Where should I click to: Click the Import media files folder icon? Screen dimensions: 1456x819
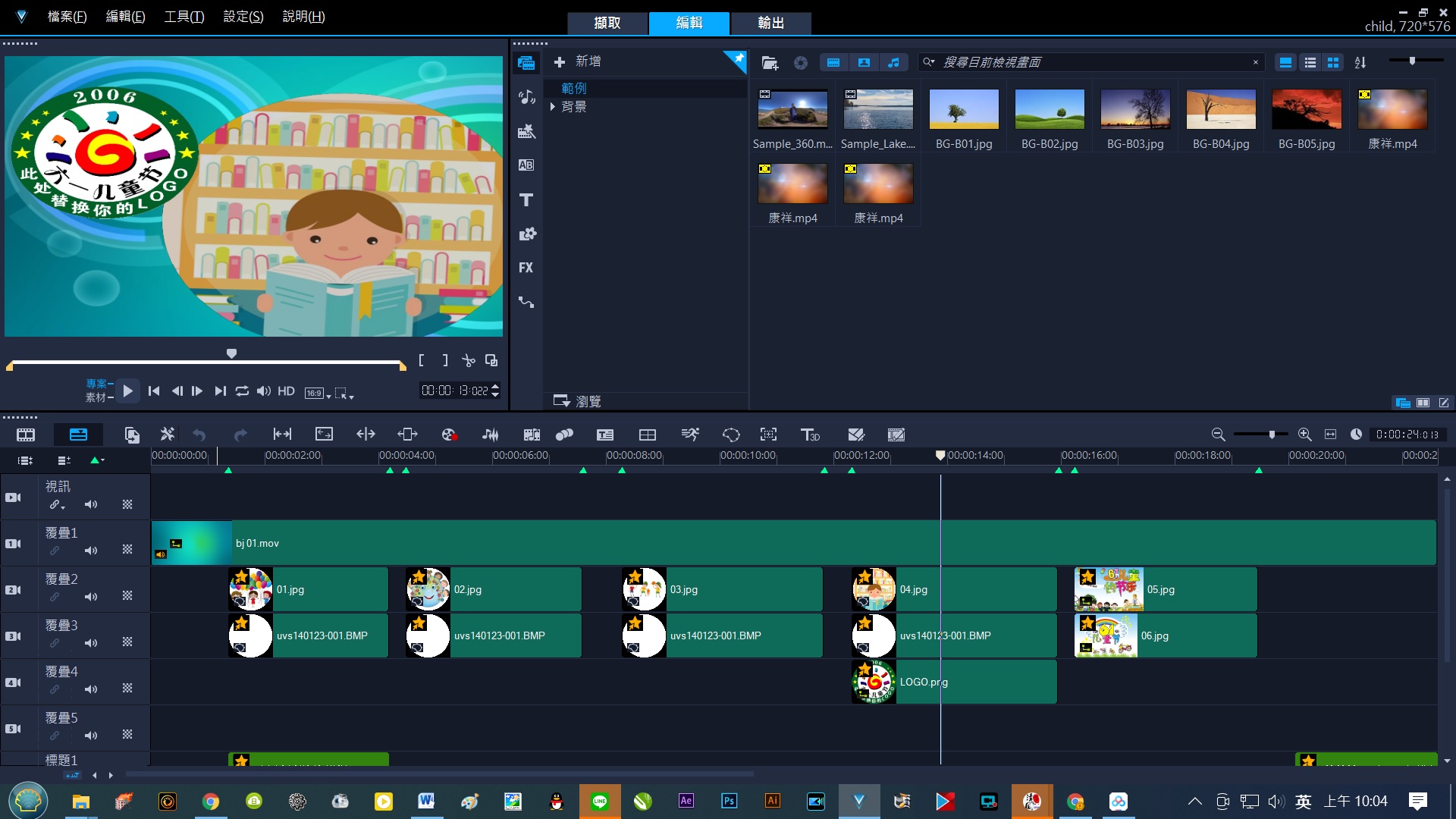[770, 63]
